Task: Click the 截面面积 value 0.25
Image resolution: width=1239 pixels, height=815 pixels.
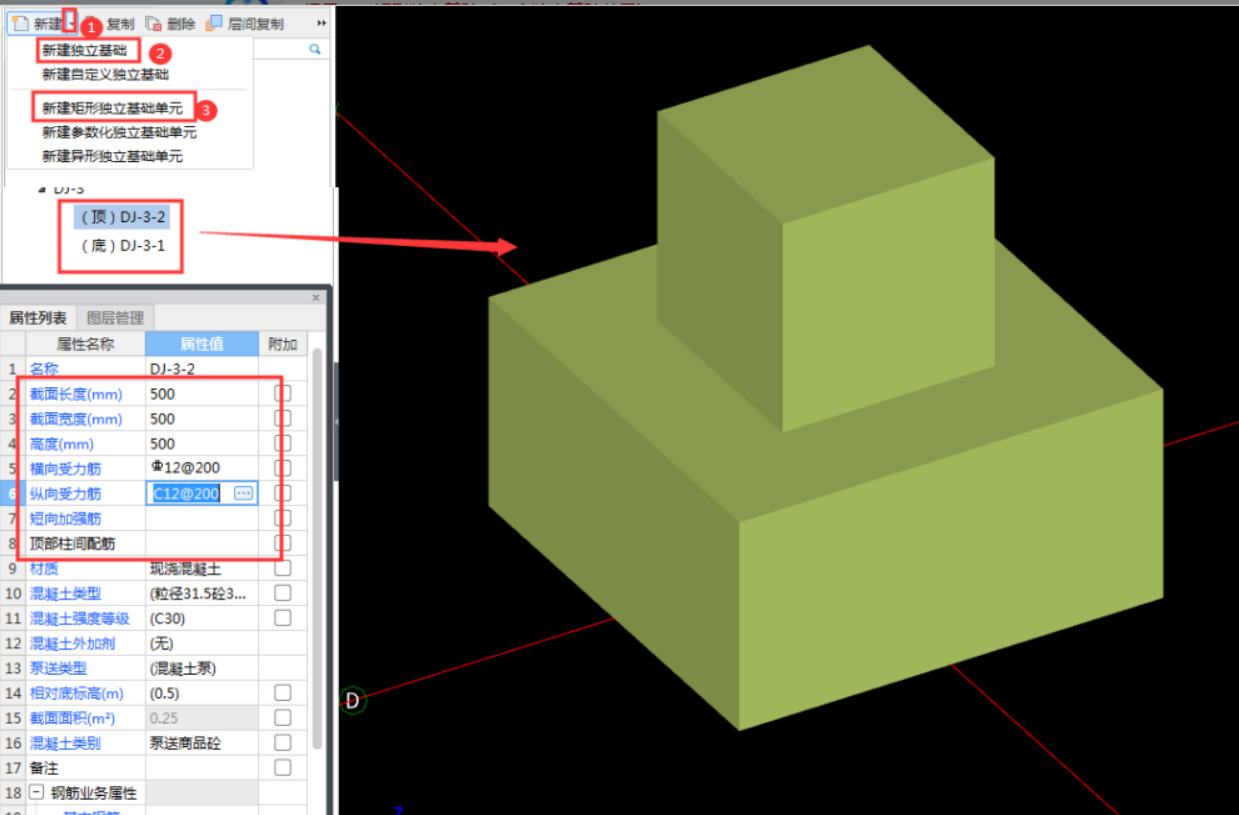Action: pyautogui.click(x=202, y=718)
